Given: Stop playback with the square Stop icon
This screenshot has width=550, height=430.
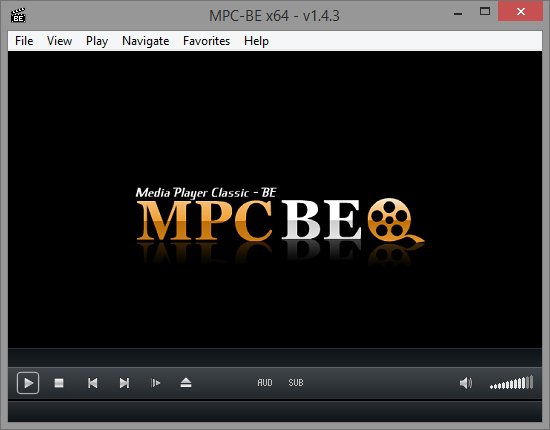Looking at the screenshot, I should coord(59,383).
